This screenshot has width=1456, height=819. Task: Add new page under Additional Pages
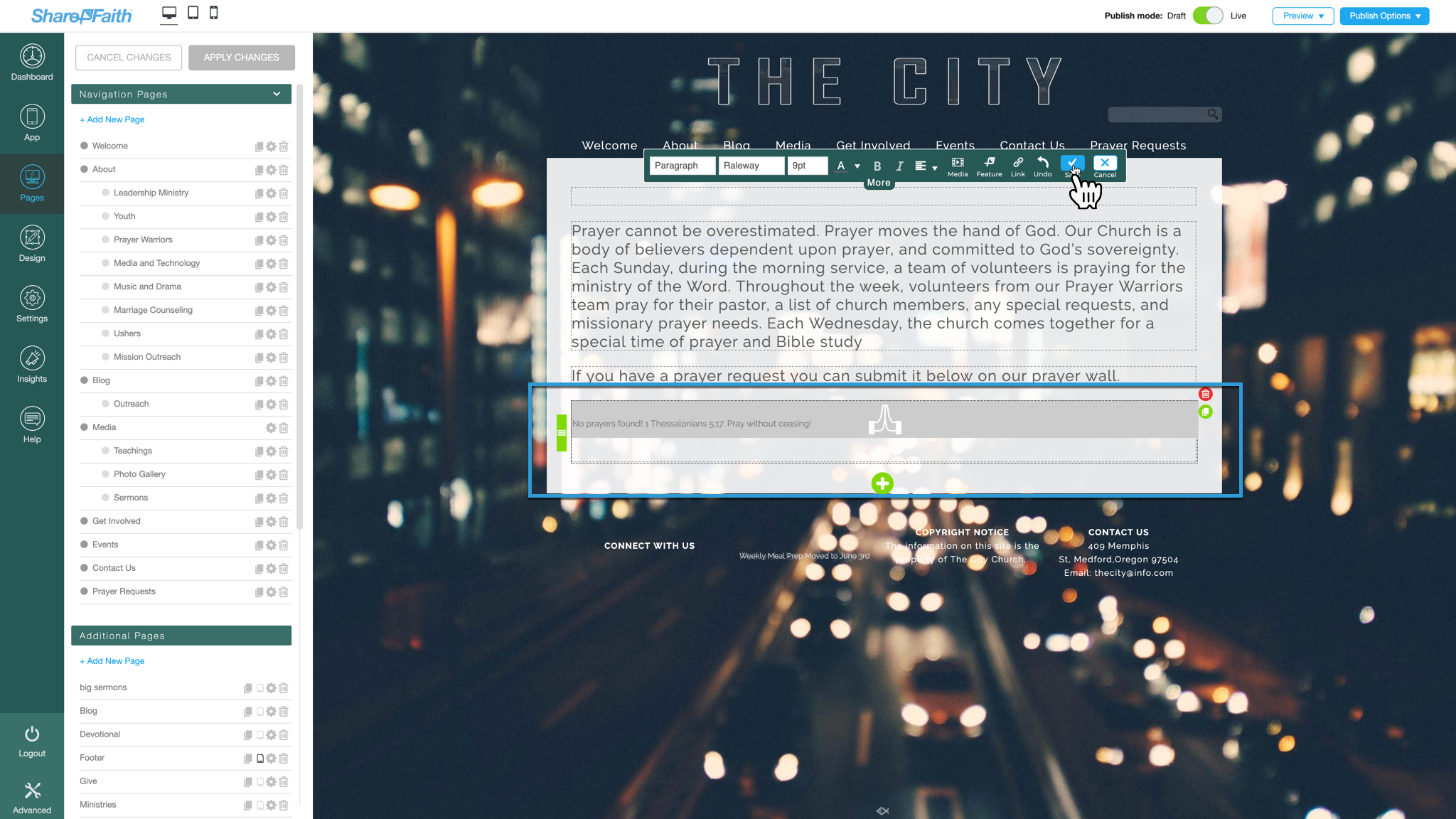(112, 661)
